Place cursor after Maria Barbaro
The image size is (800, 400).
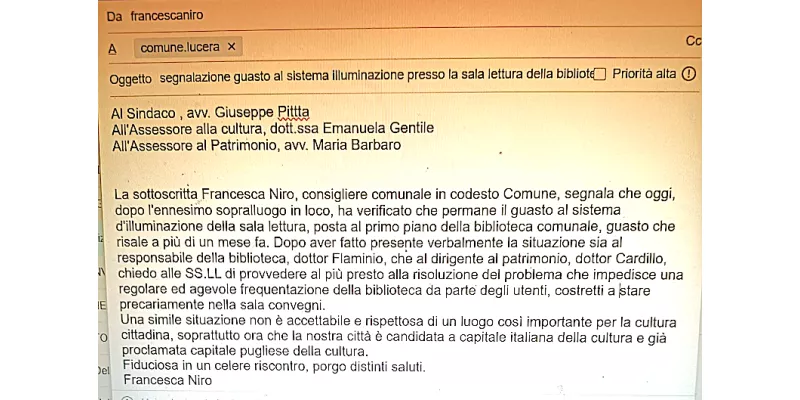(x=402, y=145)
